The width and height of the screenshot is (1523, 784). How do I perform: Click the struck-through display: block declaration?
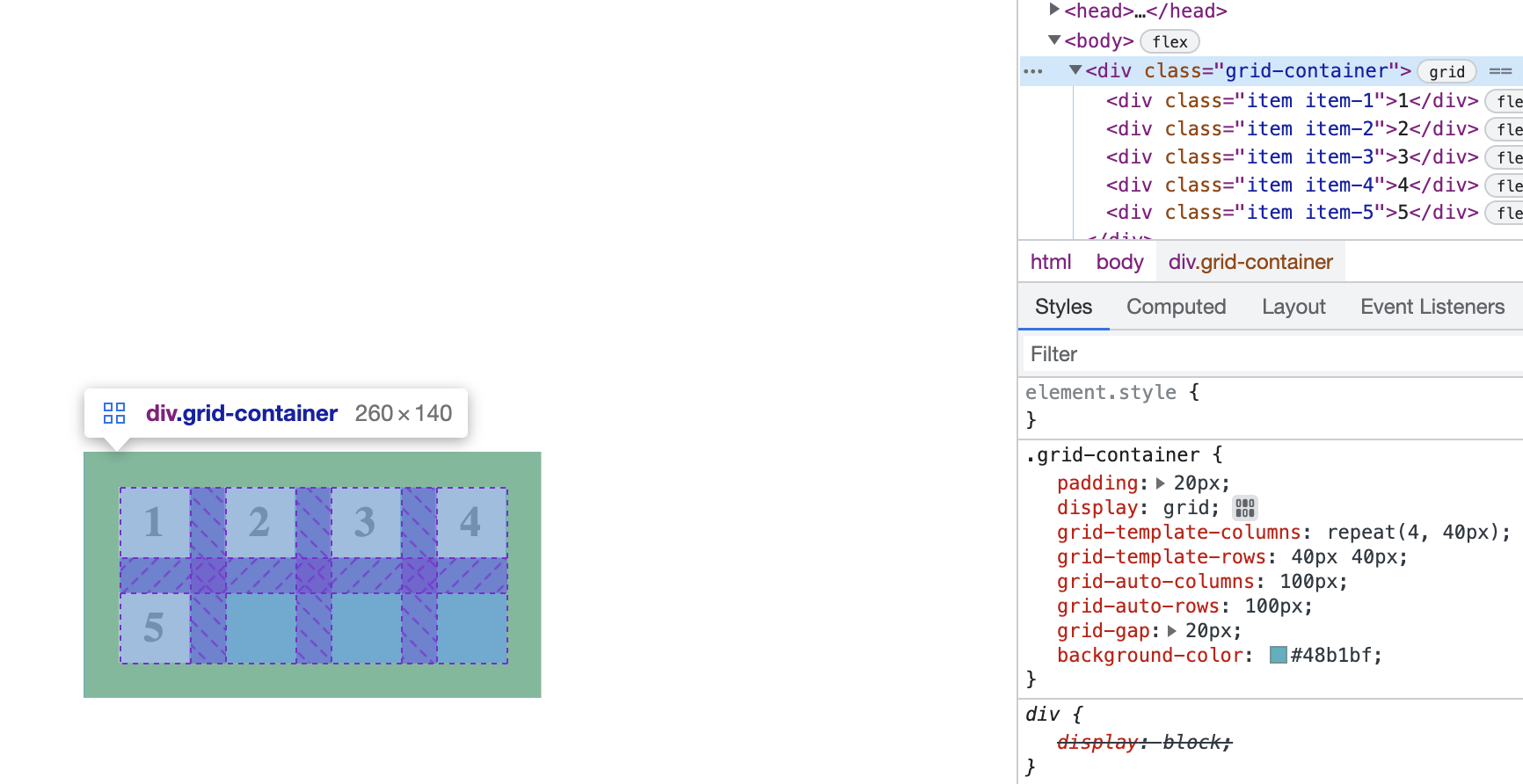point(1144,743)
